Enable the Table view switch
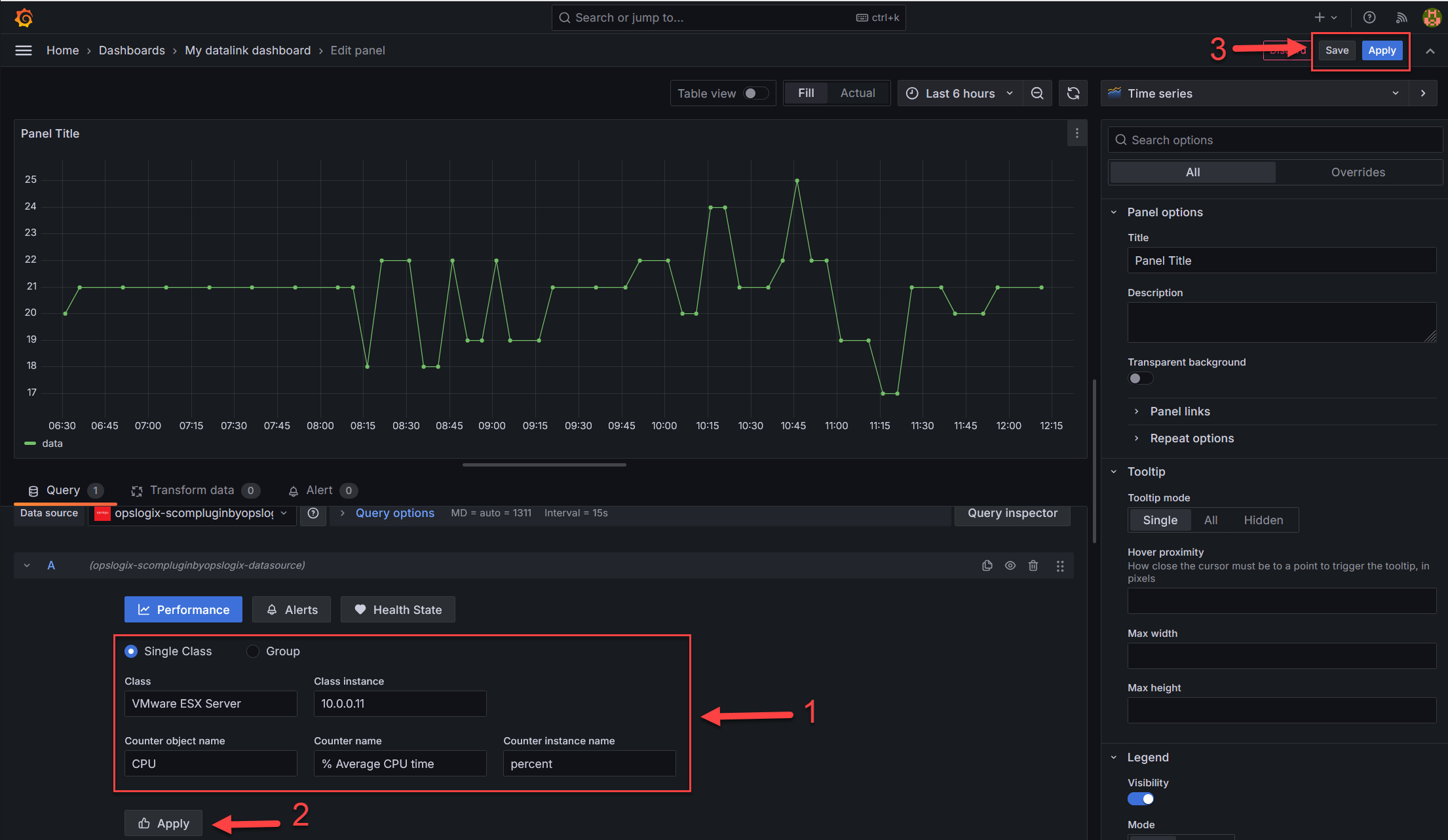1448x840 pixels. coord(755,94)
